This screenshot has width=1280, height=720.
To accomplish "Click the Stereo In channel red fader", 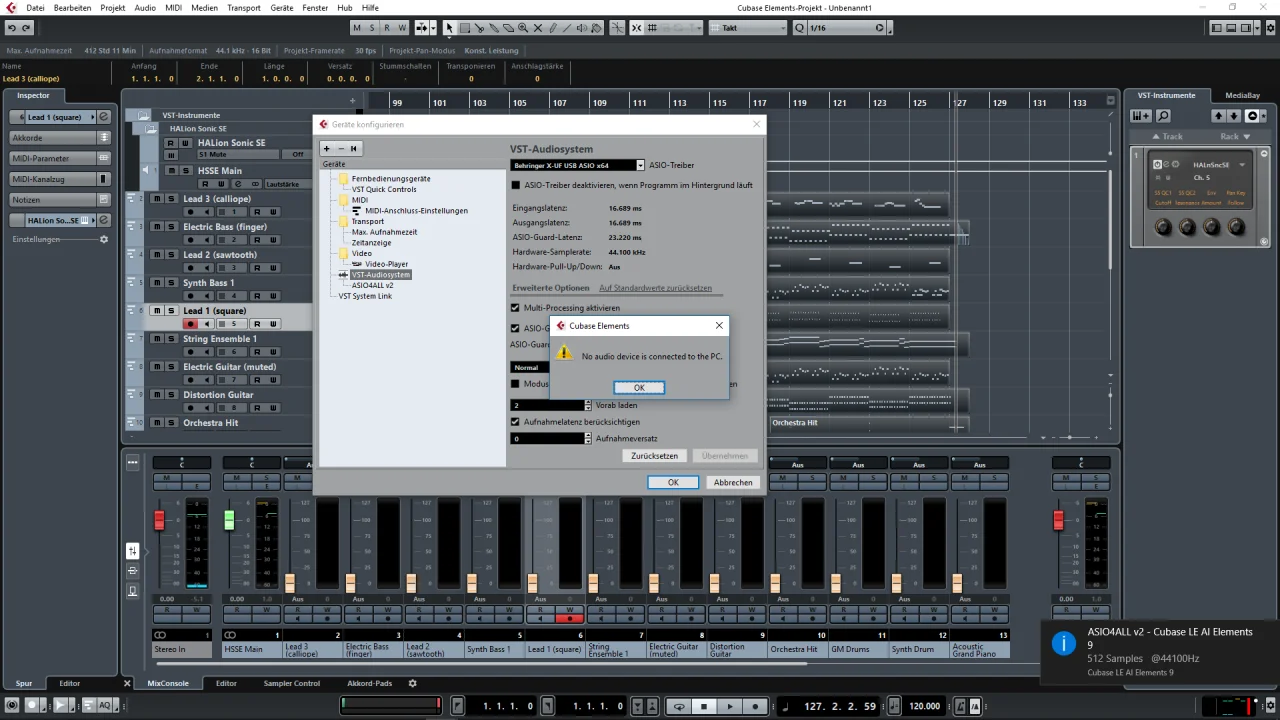I will pos(159,520).
